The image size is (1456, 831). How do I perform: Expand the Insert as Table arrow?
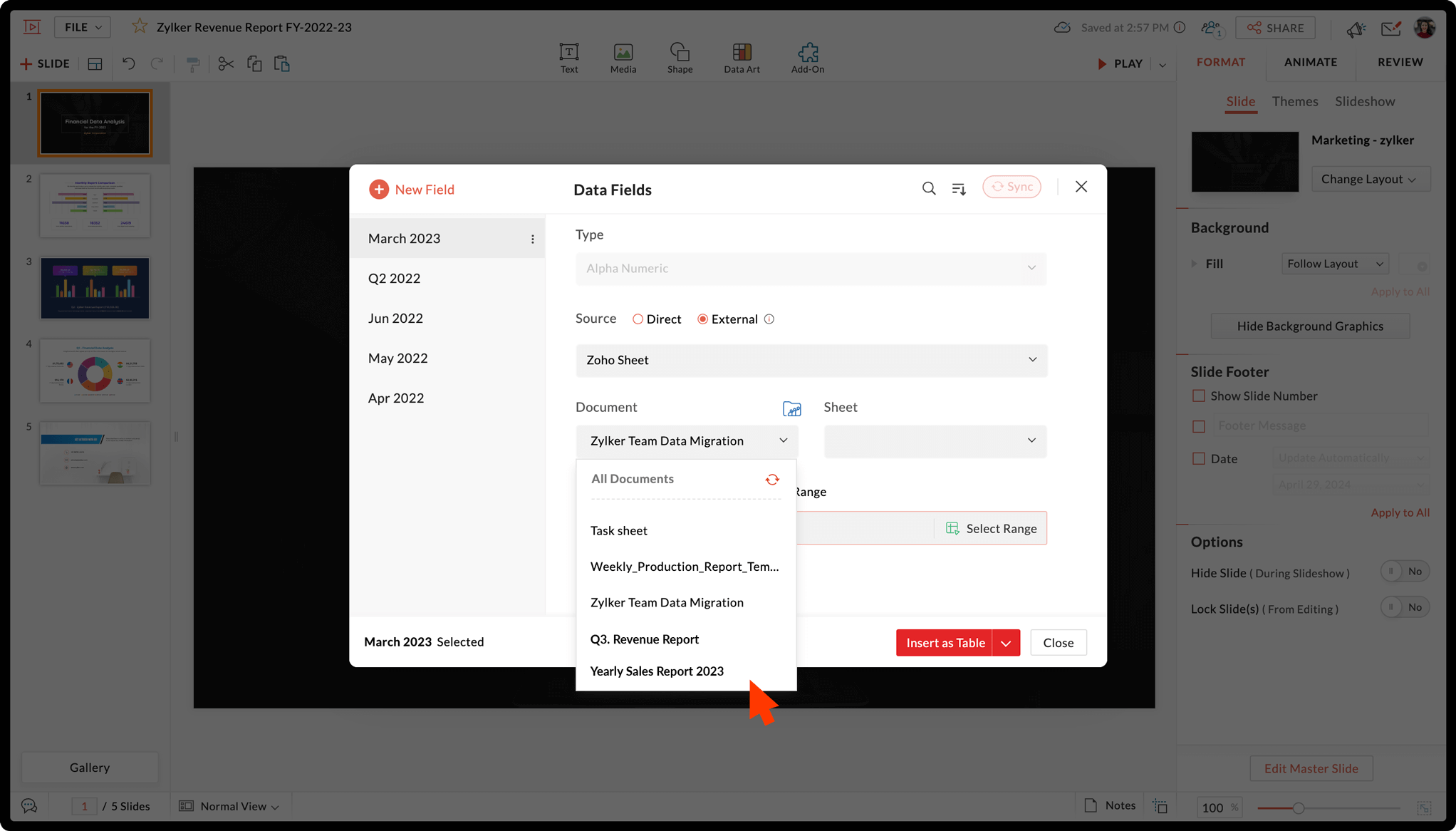[1006, 643]
